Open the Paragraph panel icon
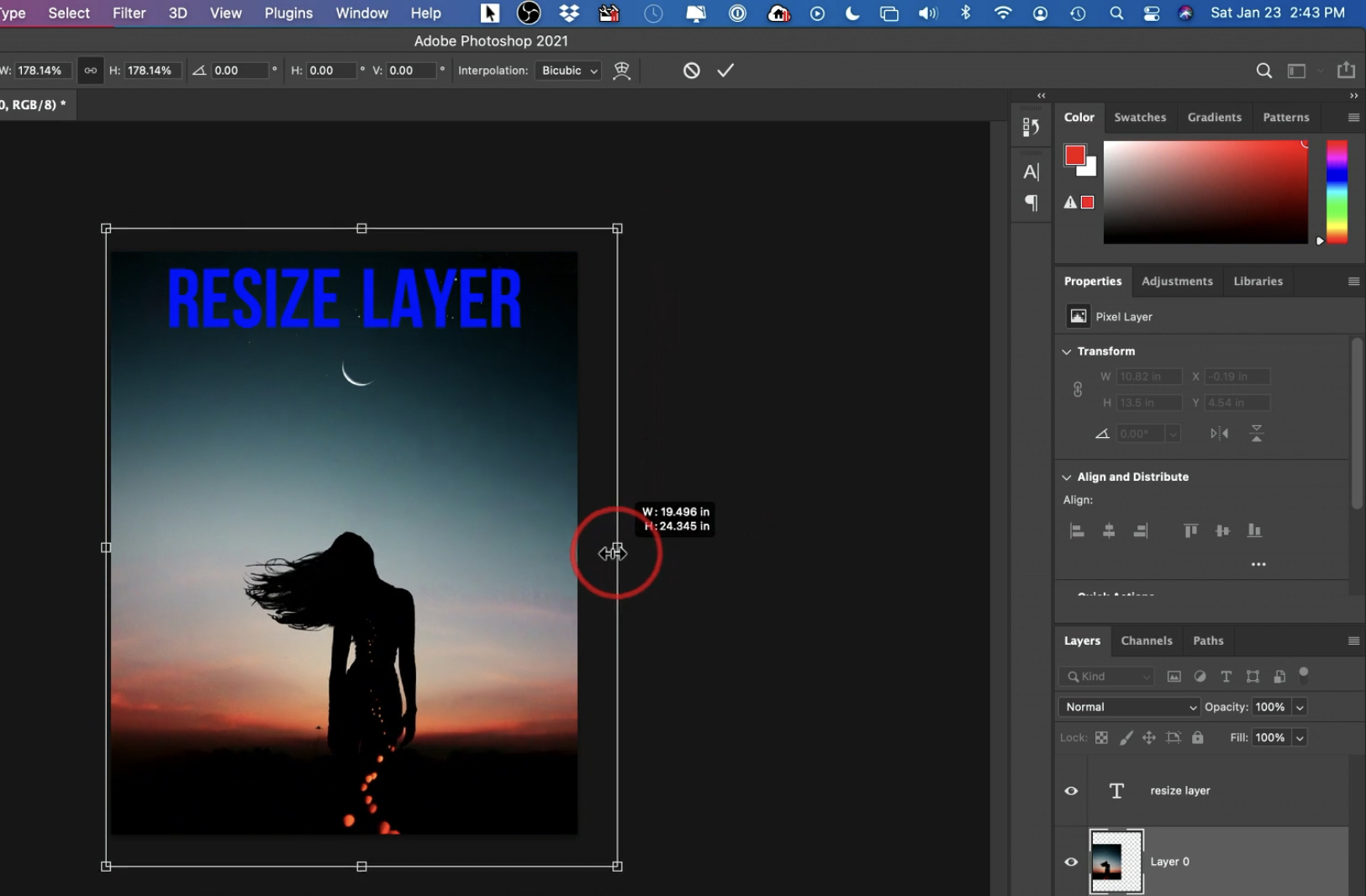This screenshot has height=896, width=1366. coord(1031,203)
